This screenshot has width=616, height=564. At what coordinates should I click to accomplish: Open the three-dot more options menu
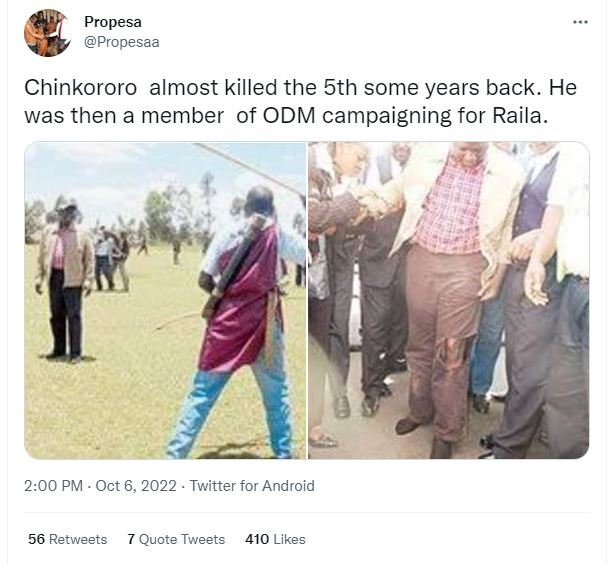(580, 22)
